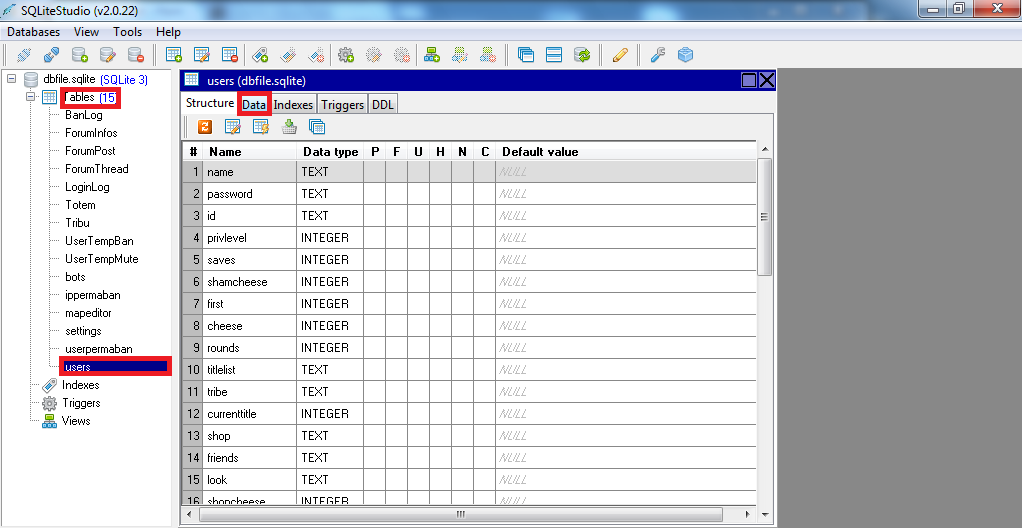Click the new table icon
Viewport: 1022px width, 528px height.
[x=174, y=55]
